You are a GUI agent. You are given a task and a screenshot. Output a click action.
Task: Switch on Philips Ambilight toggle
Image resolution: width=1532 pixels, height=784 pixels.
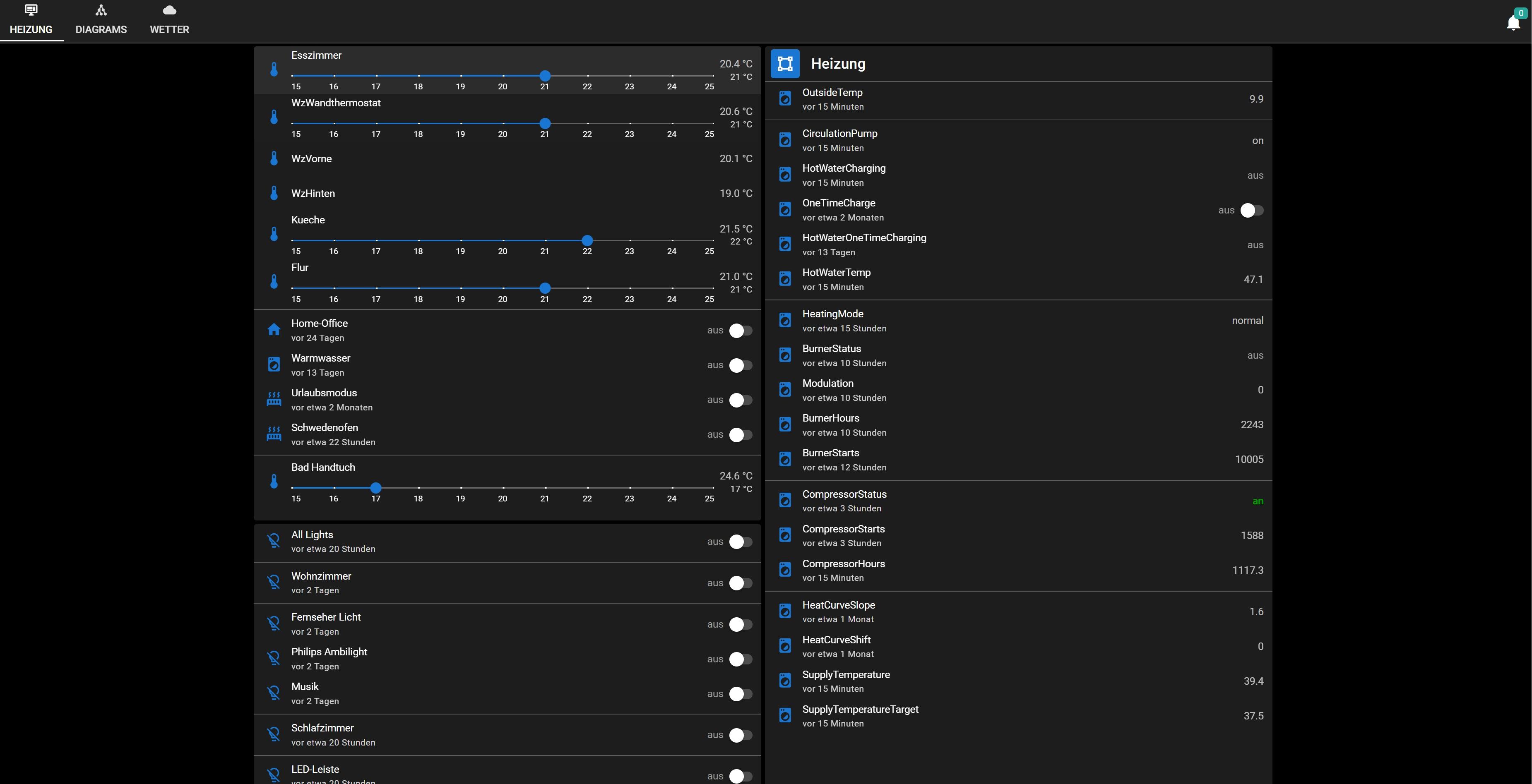[x=740, y=659]
